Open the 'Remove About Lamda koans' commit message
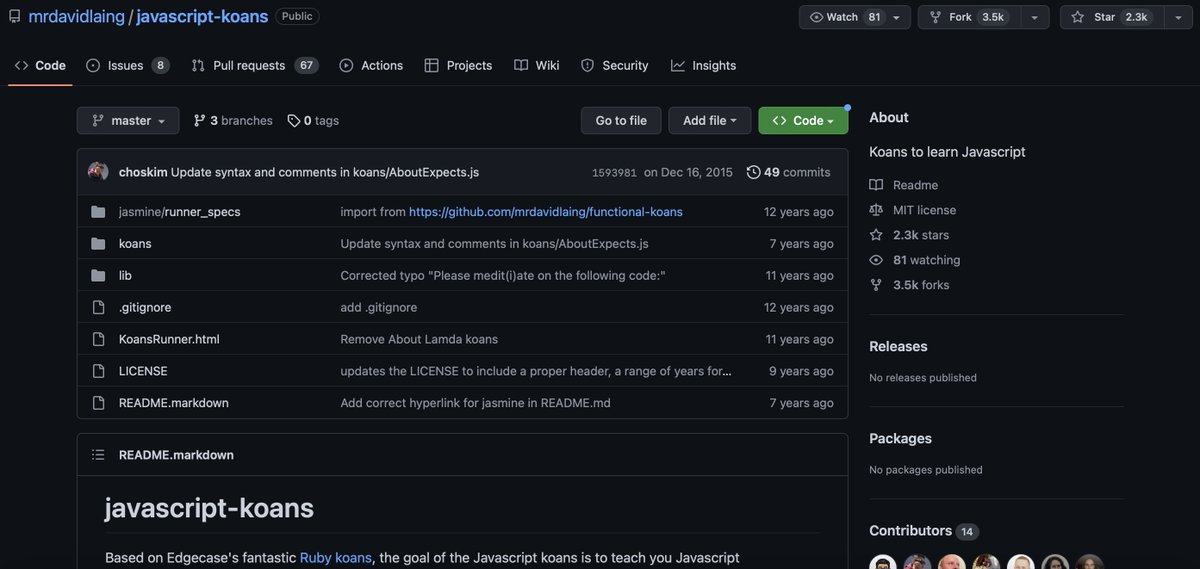This screenshot has height=569, width=1200. click(419, 339)
